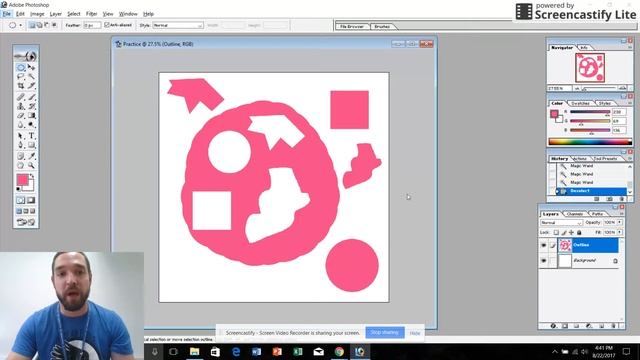Select the Magic Wand tool in toolbox
Image resolution: width=640 pixels, height=360 pixels.
[x=31, y=76]
